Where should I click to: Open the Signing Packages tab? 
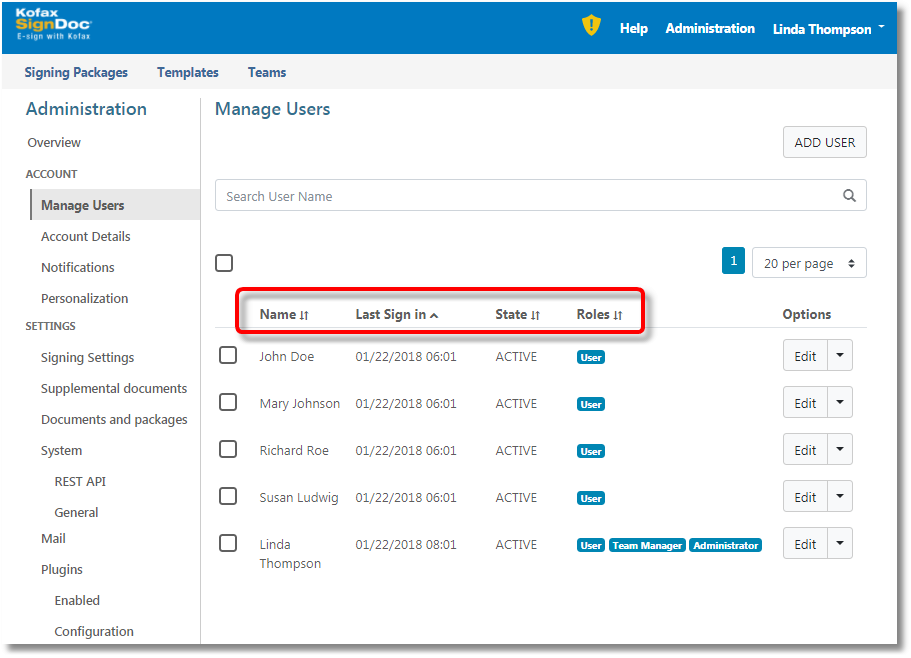[x=76, y=72]
